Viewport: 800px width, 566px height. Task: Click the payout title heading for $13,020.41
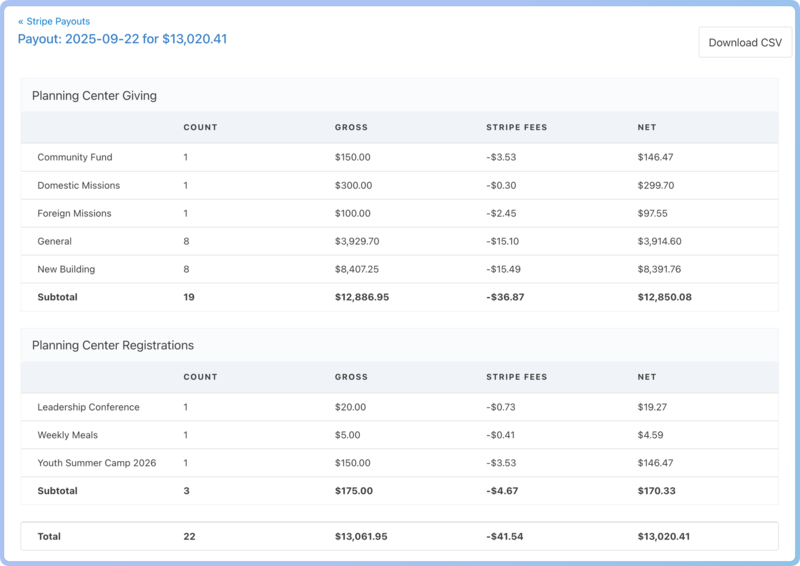click(122, 39)
